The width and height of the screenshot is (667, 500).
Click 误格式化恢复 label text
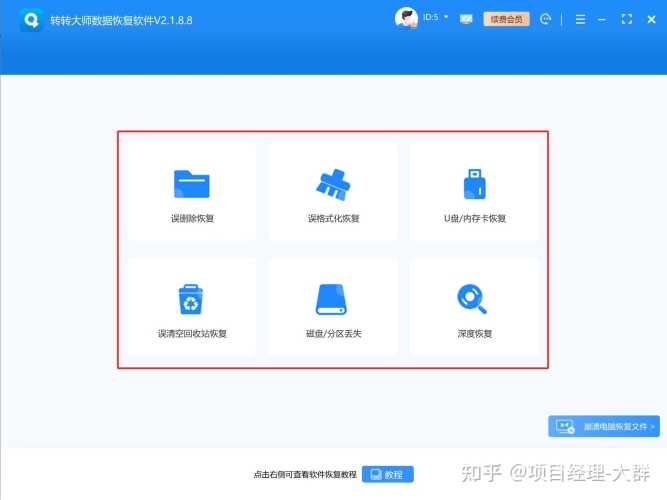tap(334, 218)
